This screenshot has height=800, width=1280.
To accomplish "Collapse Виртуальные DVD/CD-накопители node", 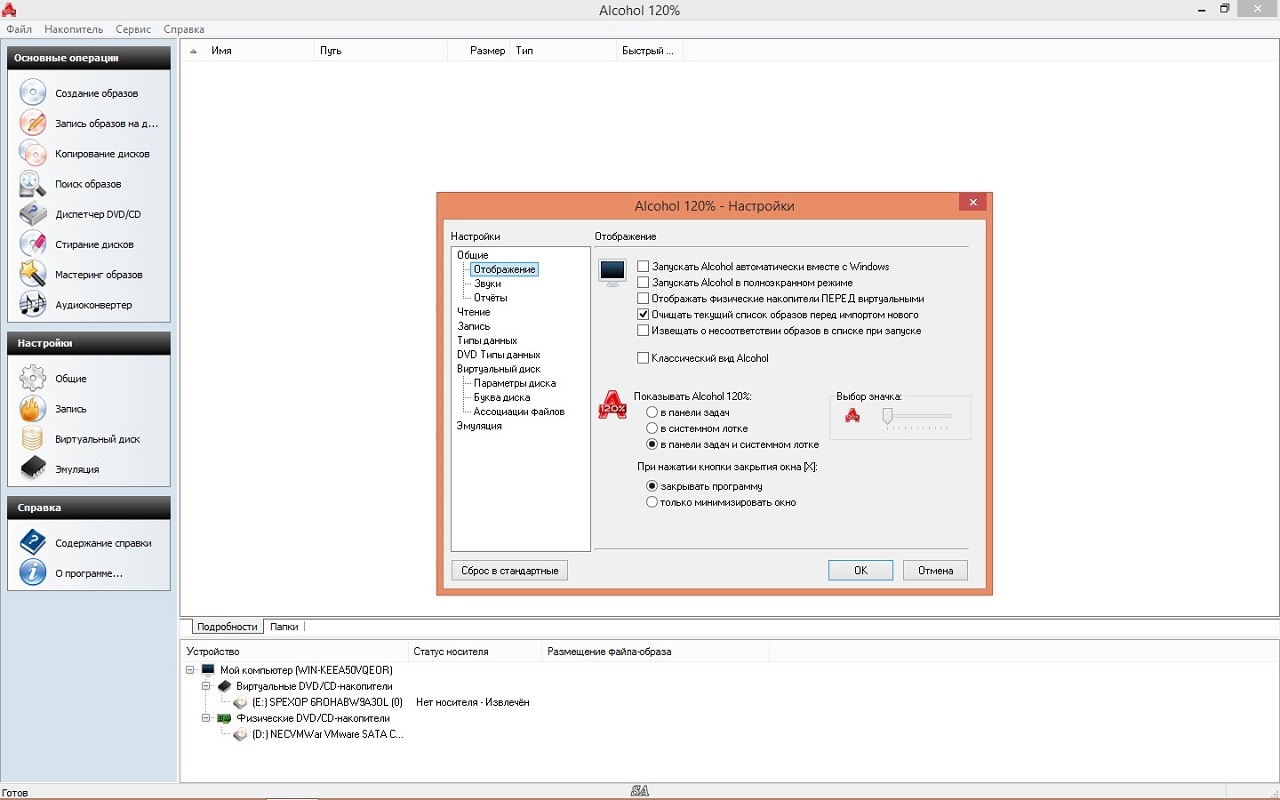I will [207, 686].
